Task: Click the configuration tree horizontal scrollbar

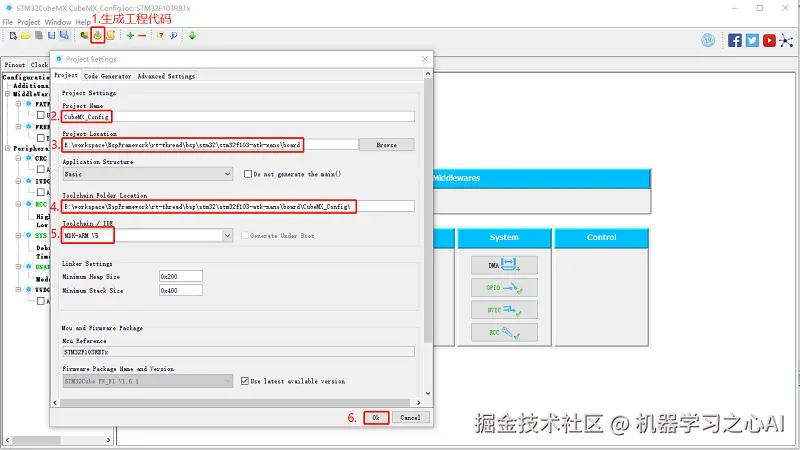Action: coord(36,439)
